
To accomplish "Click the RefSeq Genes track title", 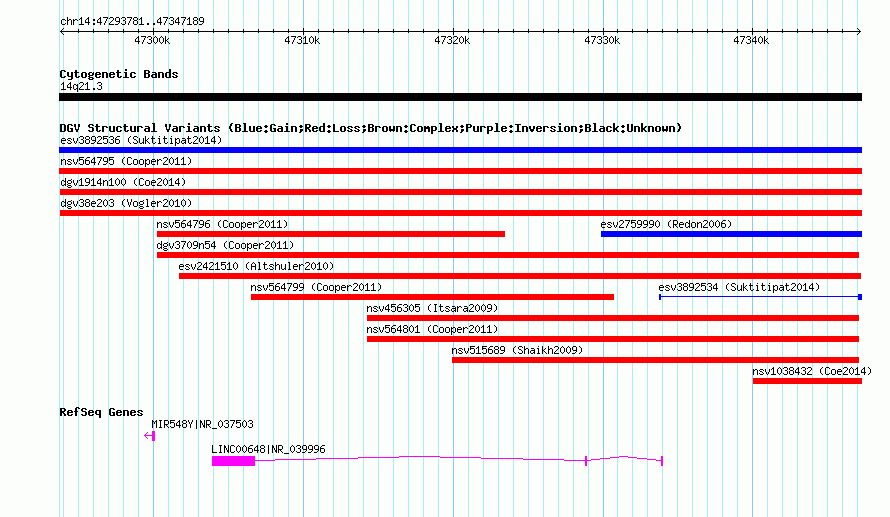I will (101, 412).
